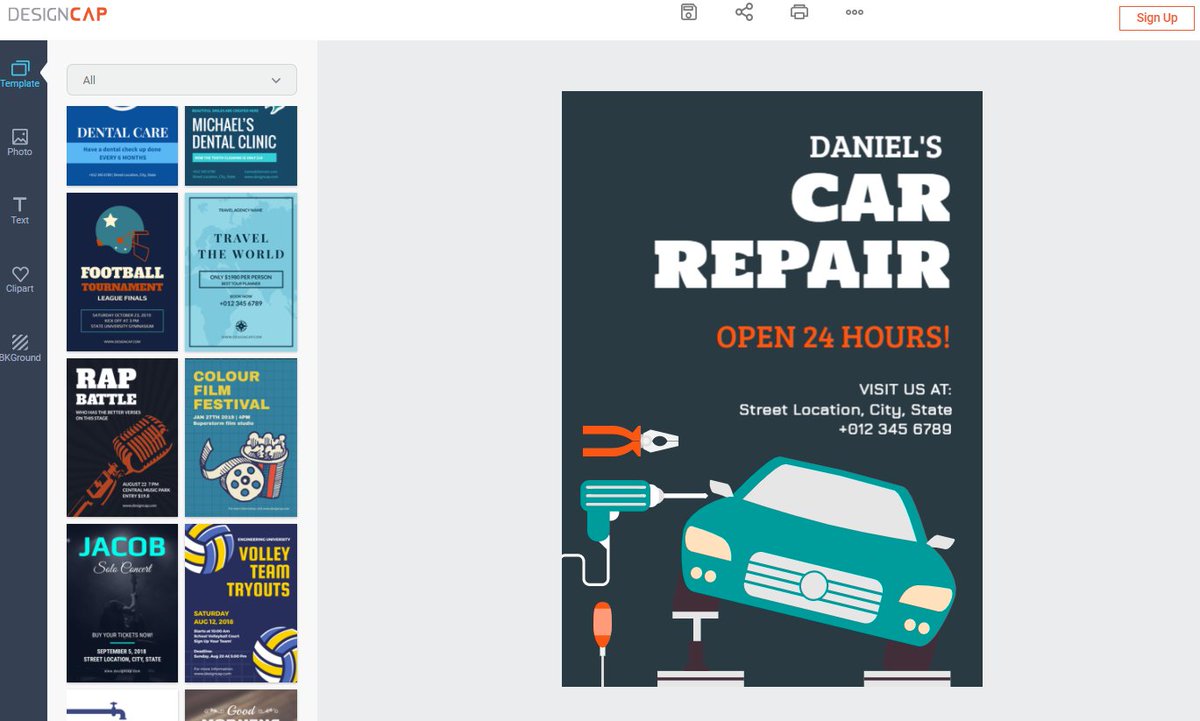Image resolution: width=1200 pixels, height=721 pixels.
Task: Open the Template panel in the sidebar
Action: pos(20,72)
